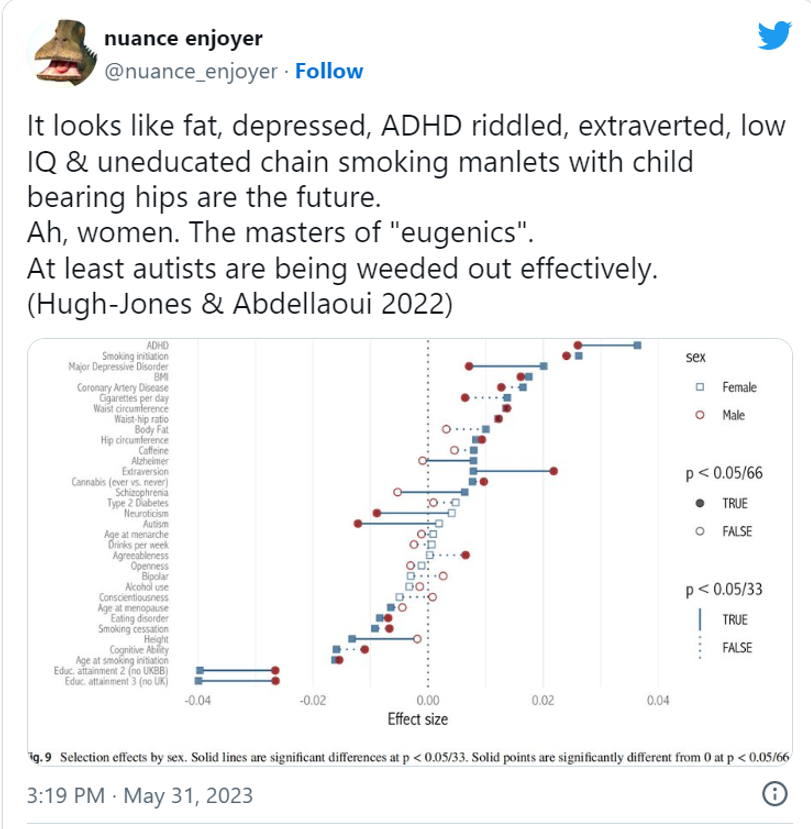
Task: Open the tweet info icon
Action: [772, 795]
